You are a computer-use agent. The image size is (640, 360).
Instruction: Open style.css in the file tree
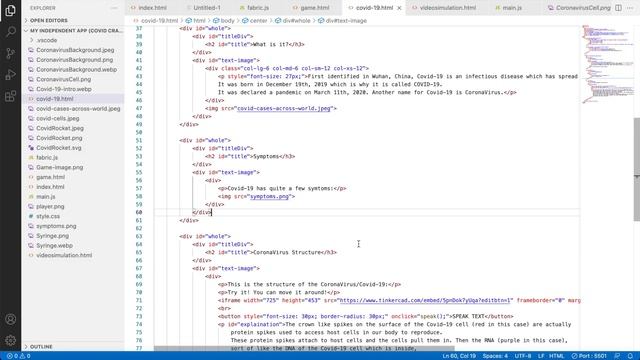(73, 216)
